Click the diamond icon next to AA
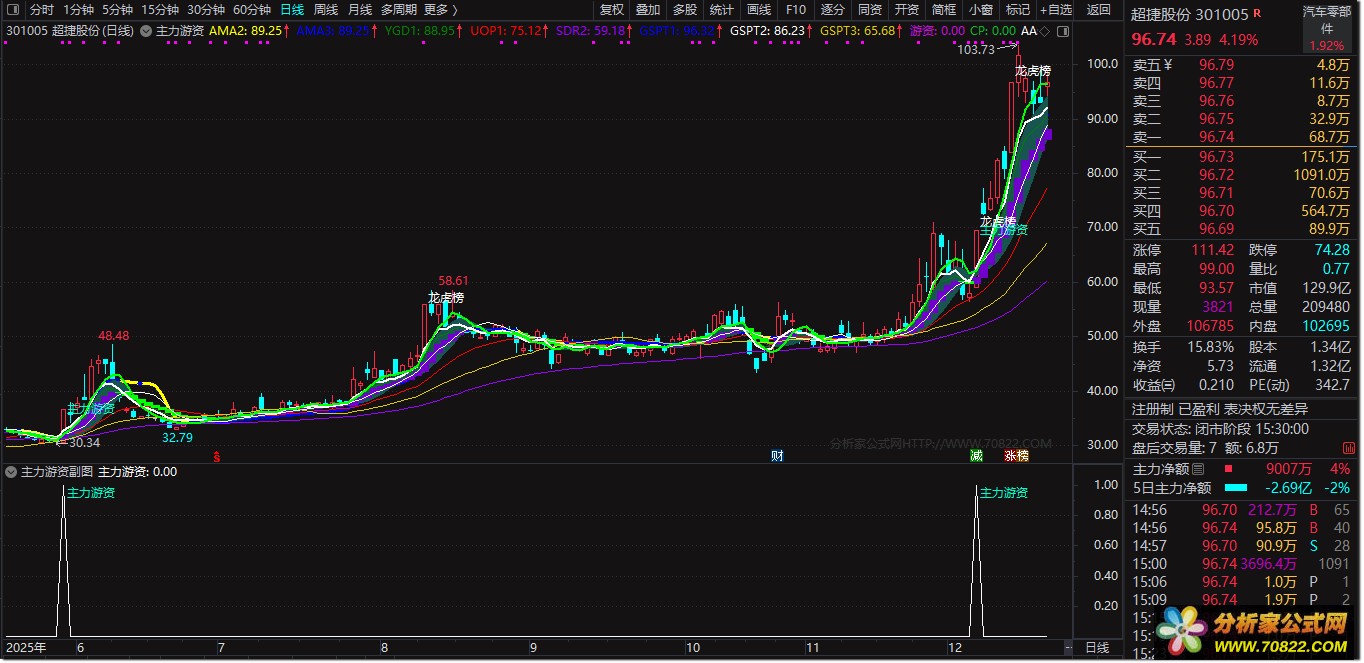Image resolution: width=1364 pixels, height=663 pixels. [x=1045, y=31]
